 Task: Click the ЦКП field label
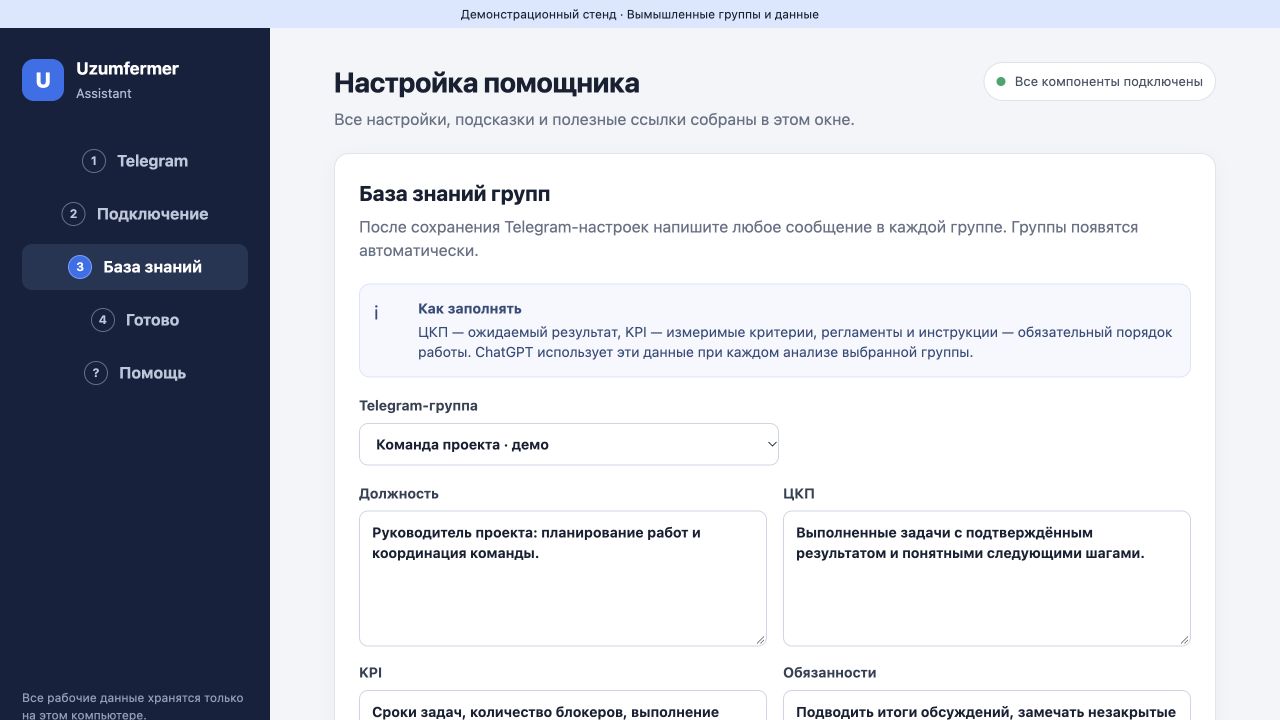pos(799,493)
